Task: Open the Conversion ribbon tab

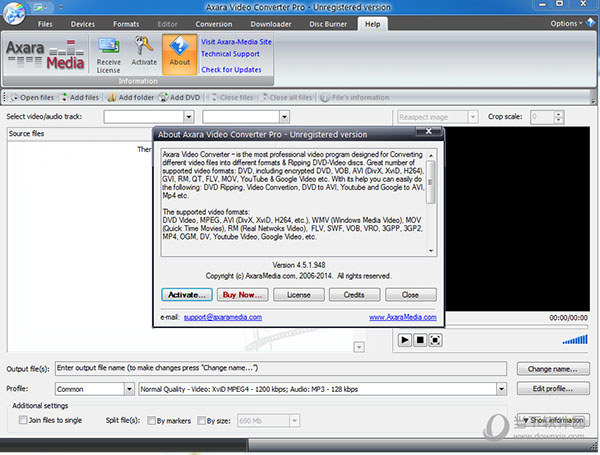Action: 214,24
